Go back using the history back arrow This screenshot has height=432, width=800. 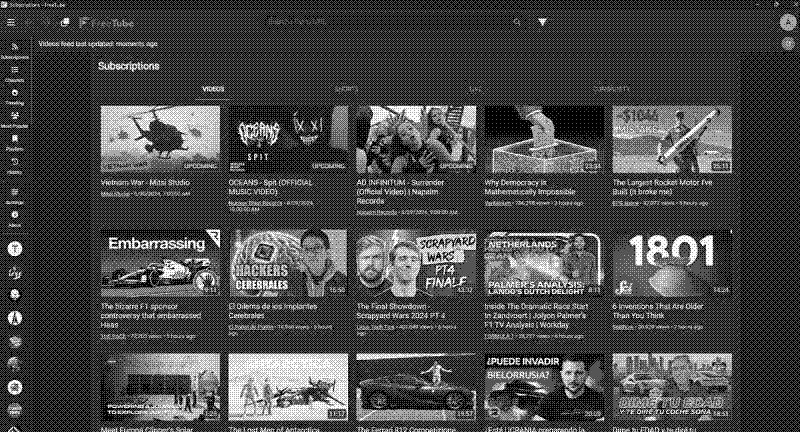point(30,22)
